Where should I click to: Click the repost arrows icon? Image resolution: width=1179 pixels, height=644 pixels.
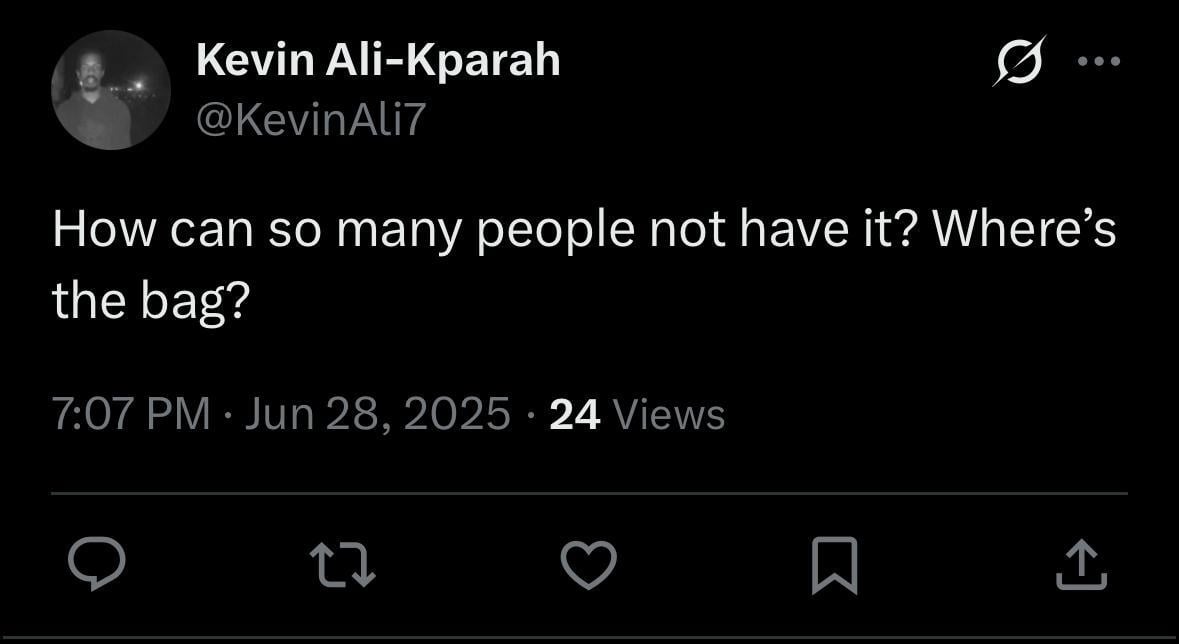pos(342,563)
